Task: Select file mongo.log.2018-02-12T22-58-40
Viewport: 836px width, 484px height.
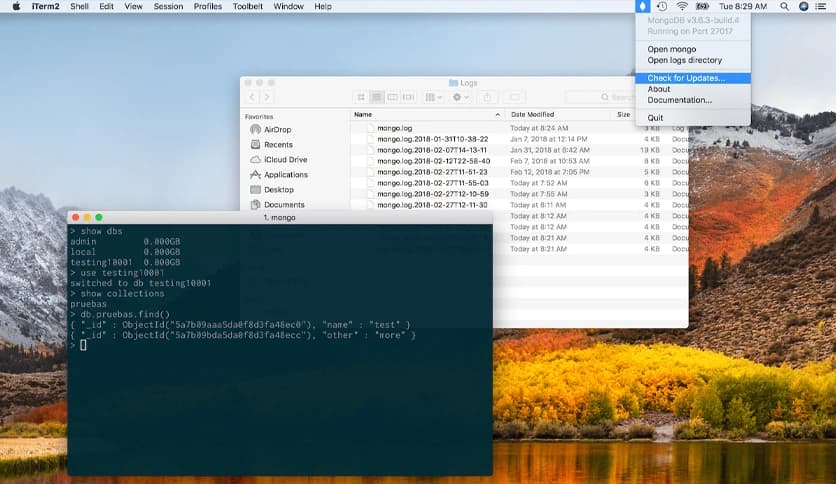Action: pos(519,161)
